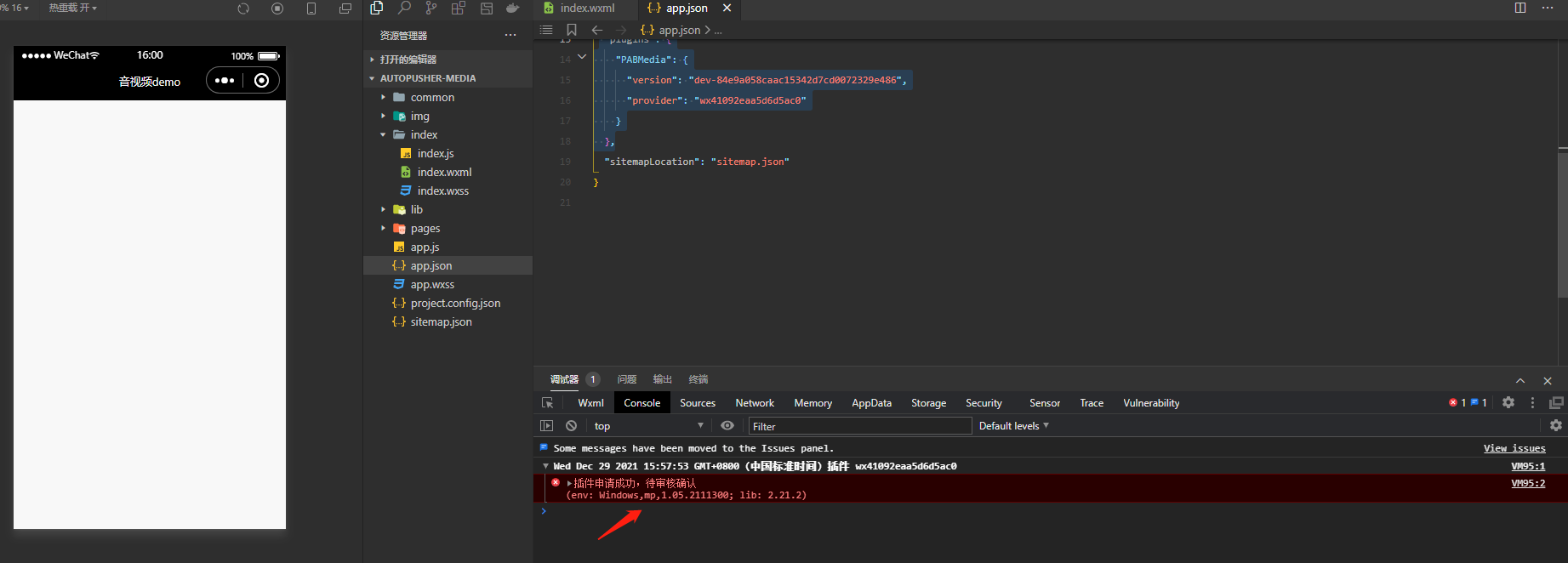Open editor more actions ellipsis

pos(1548,8)
